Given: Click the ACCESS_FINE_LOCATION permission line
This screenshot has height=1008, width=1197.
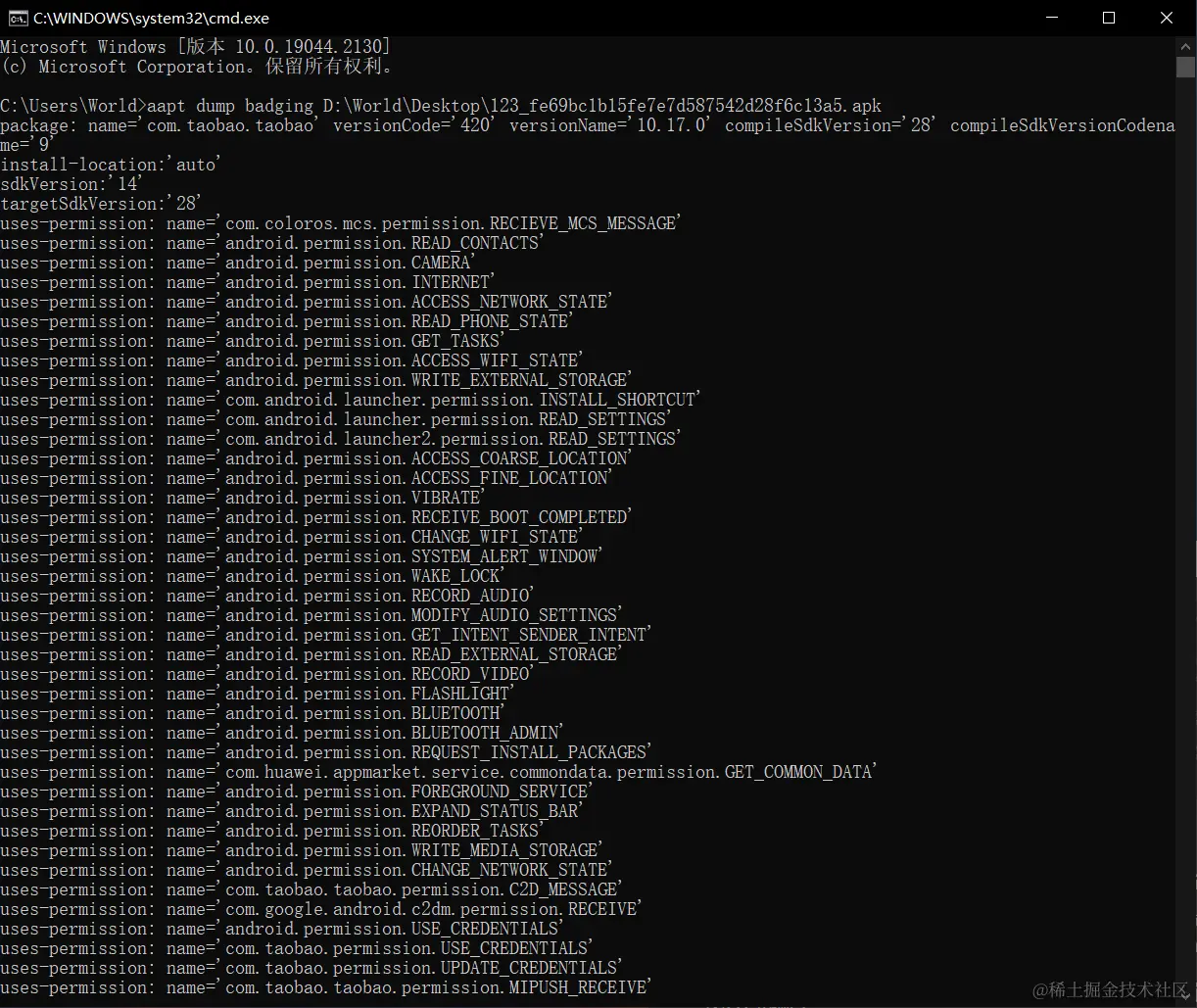Looking at the screenshot, I should 307,478.
